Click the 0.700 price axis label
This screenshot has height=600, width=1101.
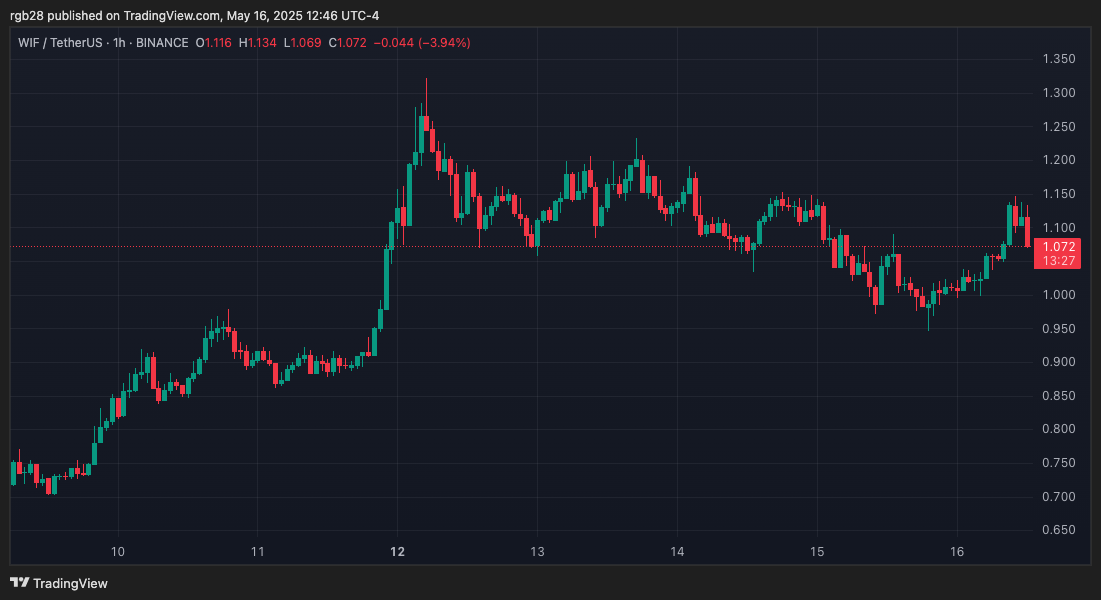coord(1059,497)
